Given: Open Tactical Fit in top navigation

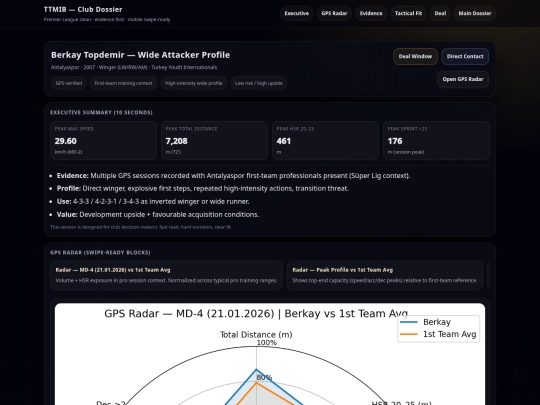Looking at the screenshot, I should [408, 13].
